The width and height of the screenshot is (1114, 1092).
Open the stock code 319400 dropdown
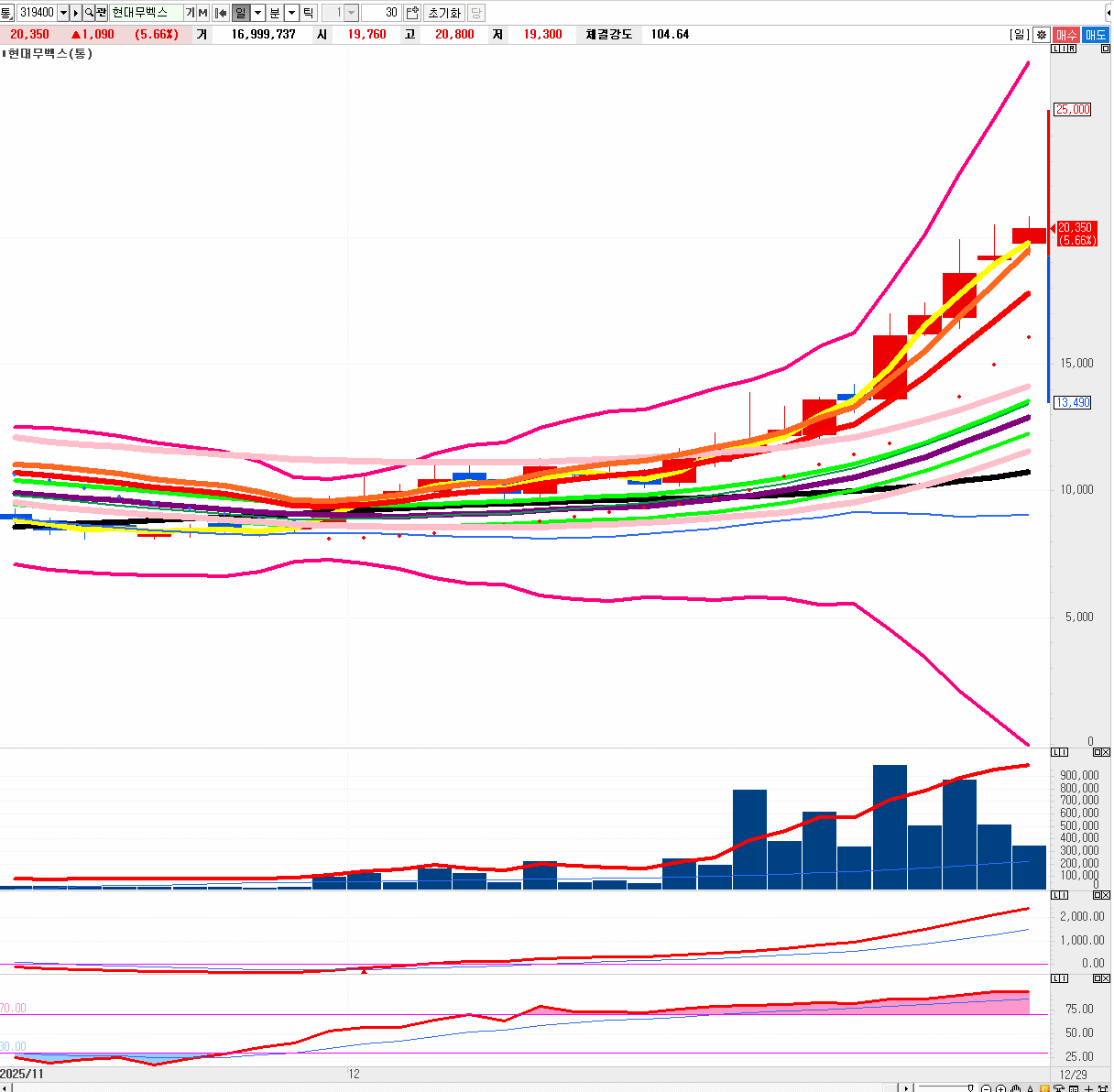[x=63, y=13]
